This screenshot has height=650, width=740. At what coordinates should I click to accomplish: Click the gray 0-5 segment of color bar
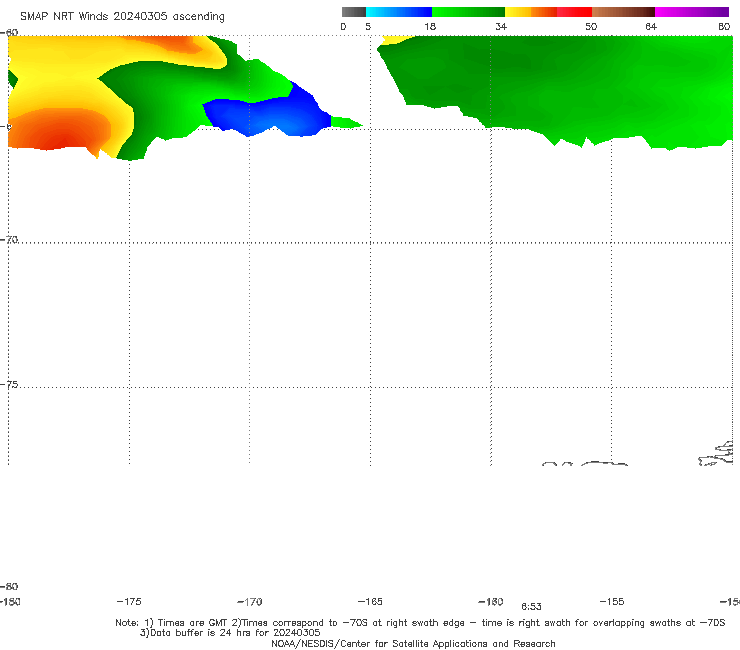point(353,12)
